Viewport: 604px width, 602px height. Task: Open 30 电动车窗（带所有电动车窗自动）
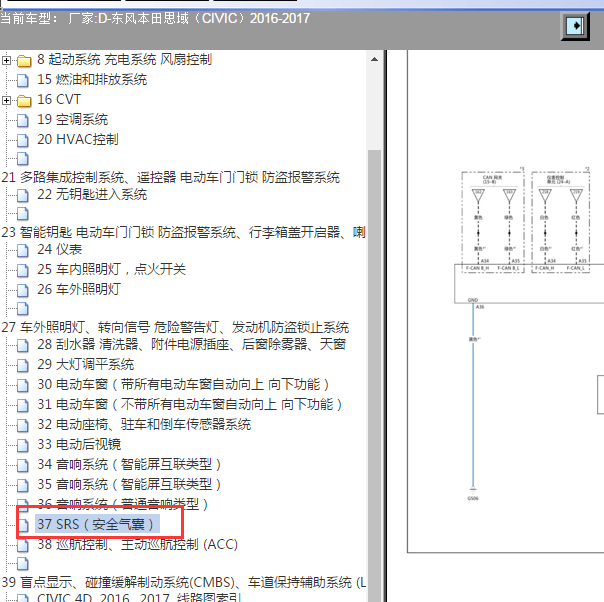point(183,385)
